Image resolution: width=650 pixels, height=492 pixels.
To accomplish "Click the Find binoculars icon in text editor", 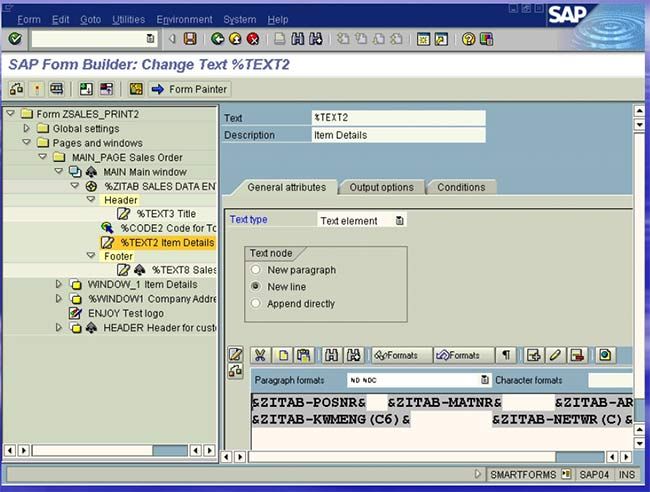I will 332,355.
